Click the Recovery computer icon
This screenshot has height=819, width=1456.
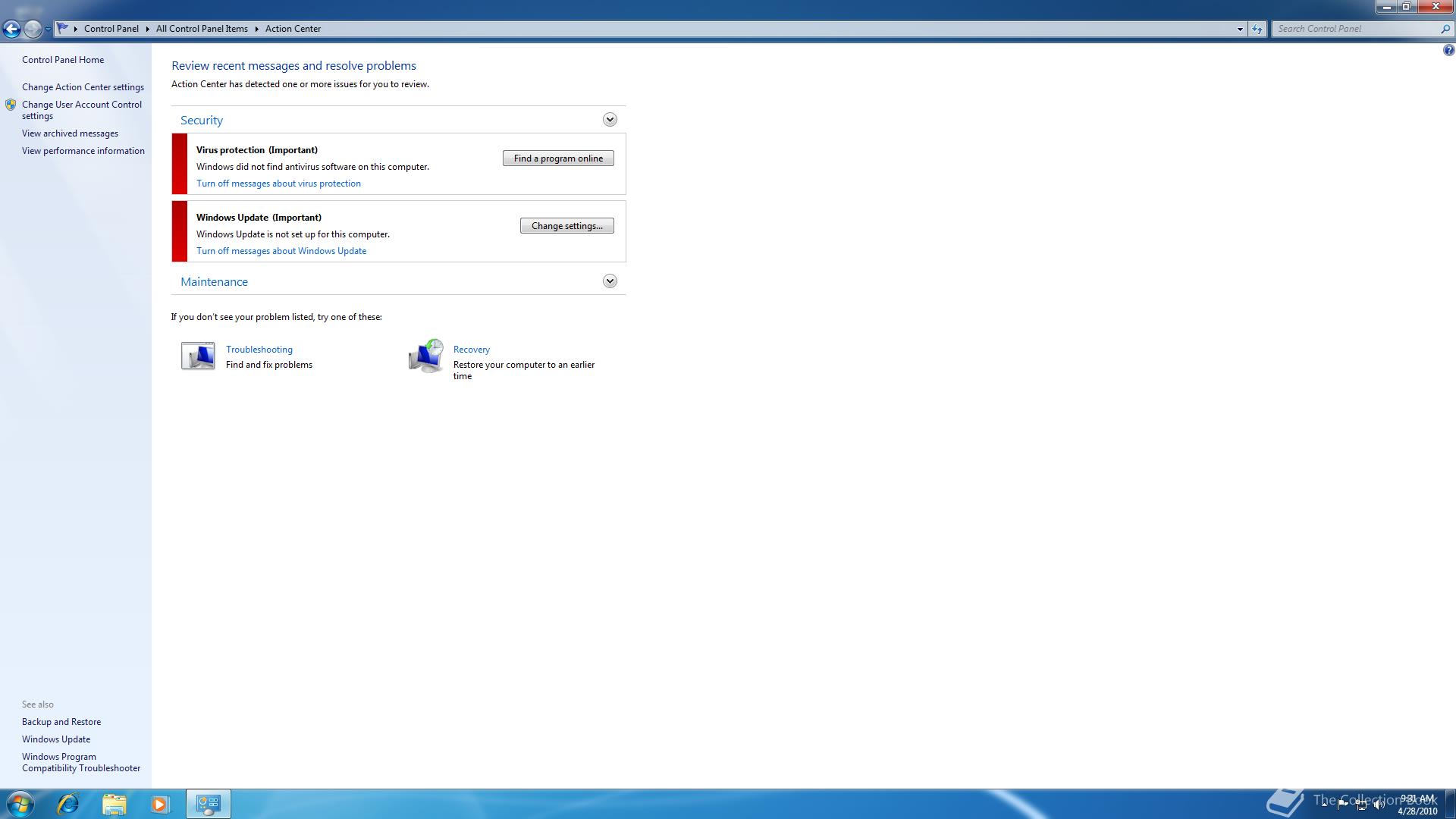click(x=425, y=356)
